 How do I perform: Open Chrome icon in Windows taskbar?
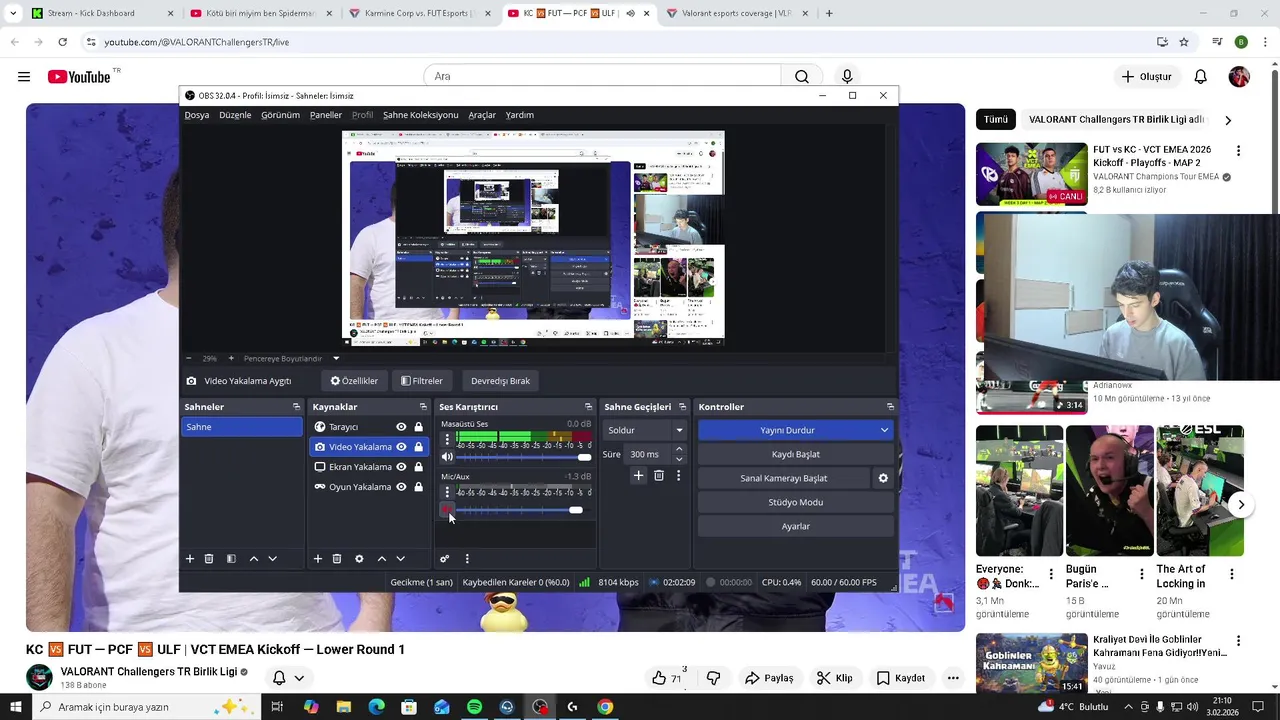pyautogui.click(x=605, y=707)
